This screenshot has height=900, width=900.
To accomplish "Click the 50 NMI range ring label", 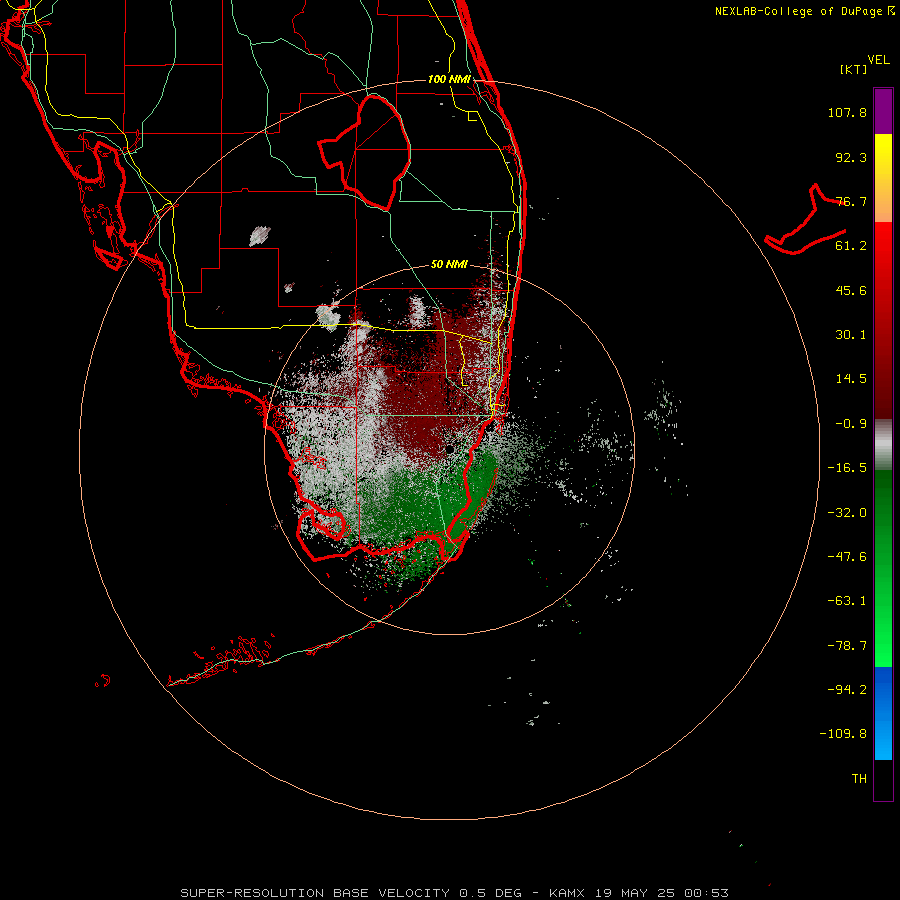I will click(449, 264).
